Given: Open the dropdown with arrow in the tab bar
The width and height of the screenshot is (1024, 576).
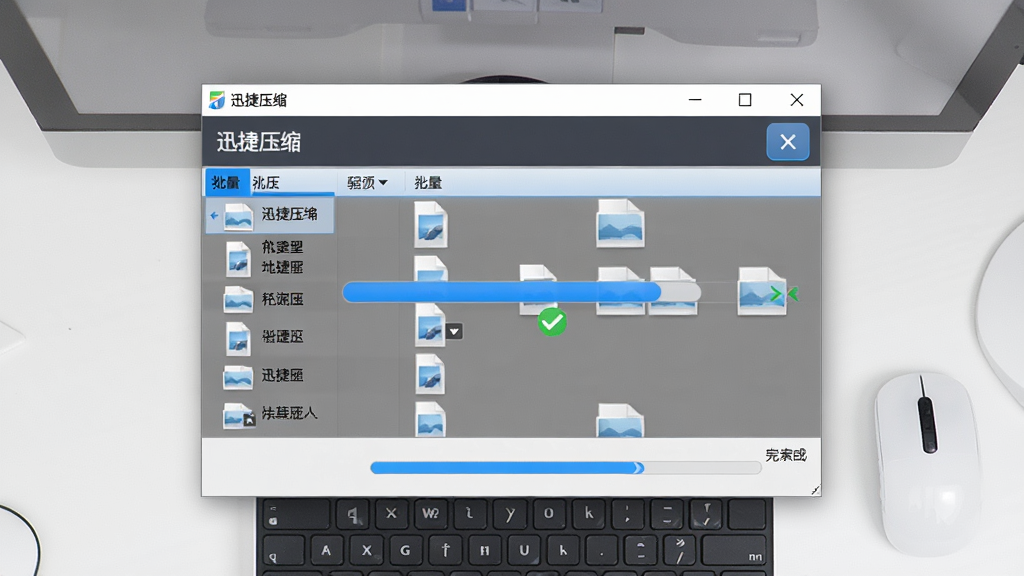Looking at the screenshot, I should pyautogui.click(x=367, y=183).
